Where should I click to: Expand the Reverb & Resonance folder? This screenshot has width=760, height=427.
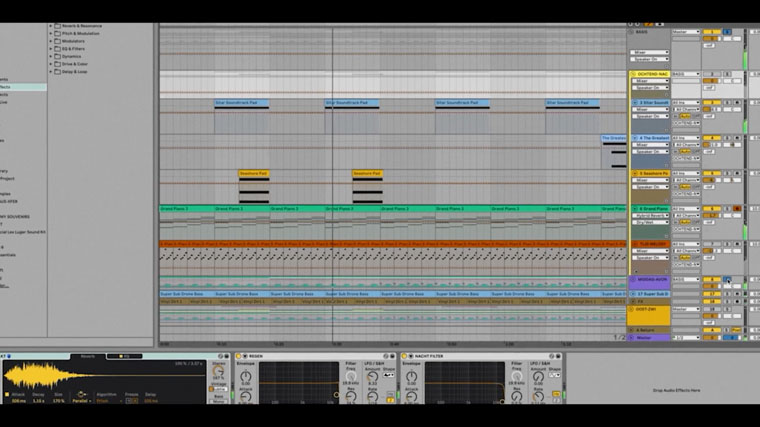51,26
